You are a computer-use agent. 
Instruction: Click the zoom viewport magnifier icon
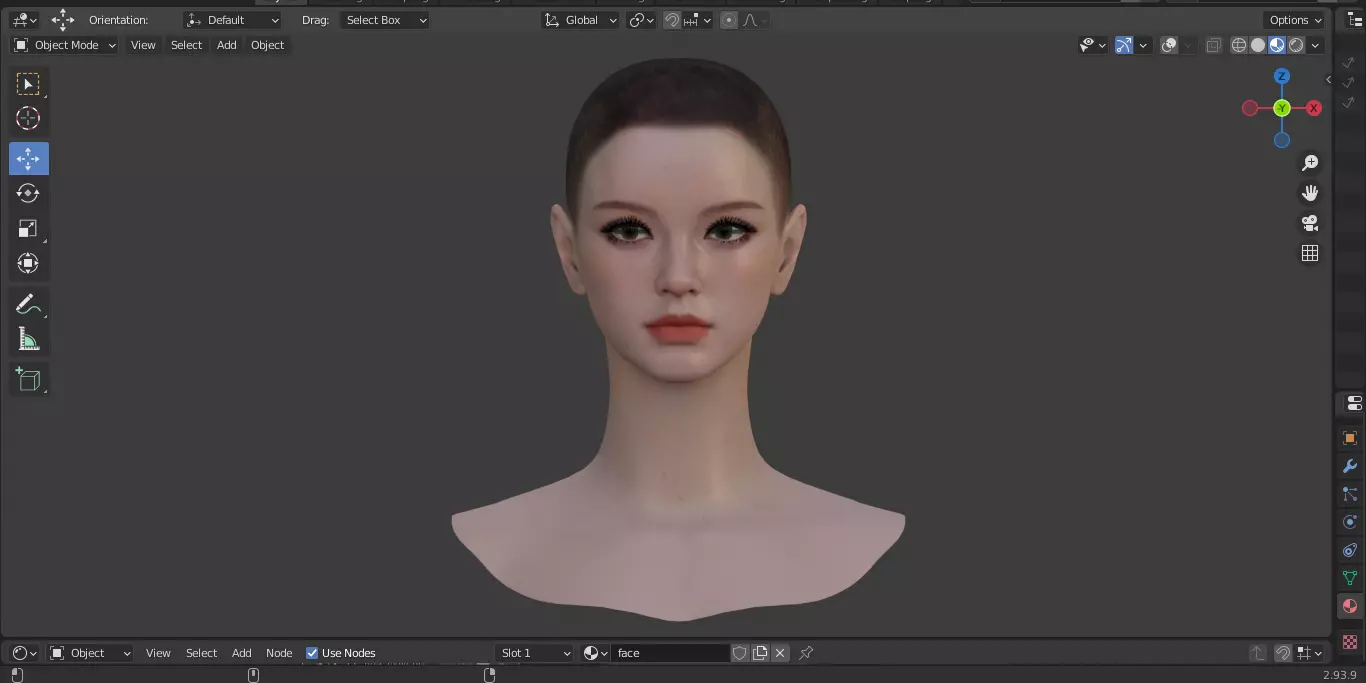[x=1310, y=163]
